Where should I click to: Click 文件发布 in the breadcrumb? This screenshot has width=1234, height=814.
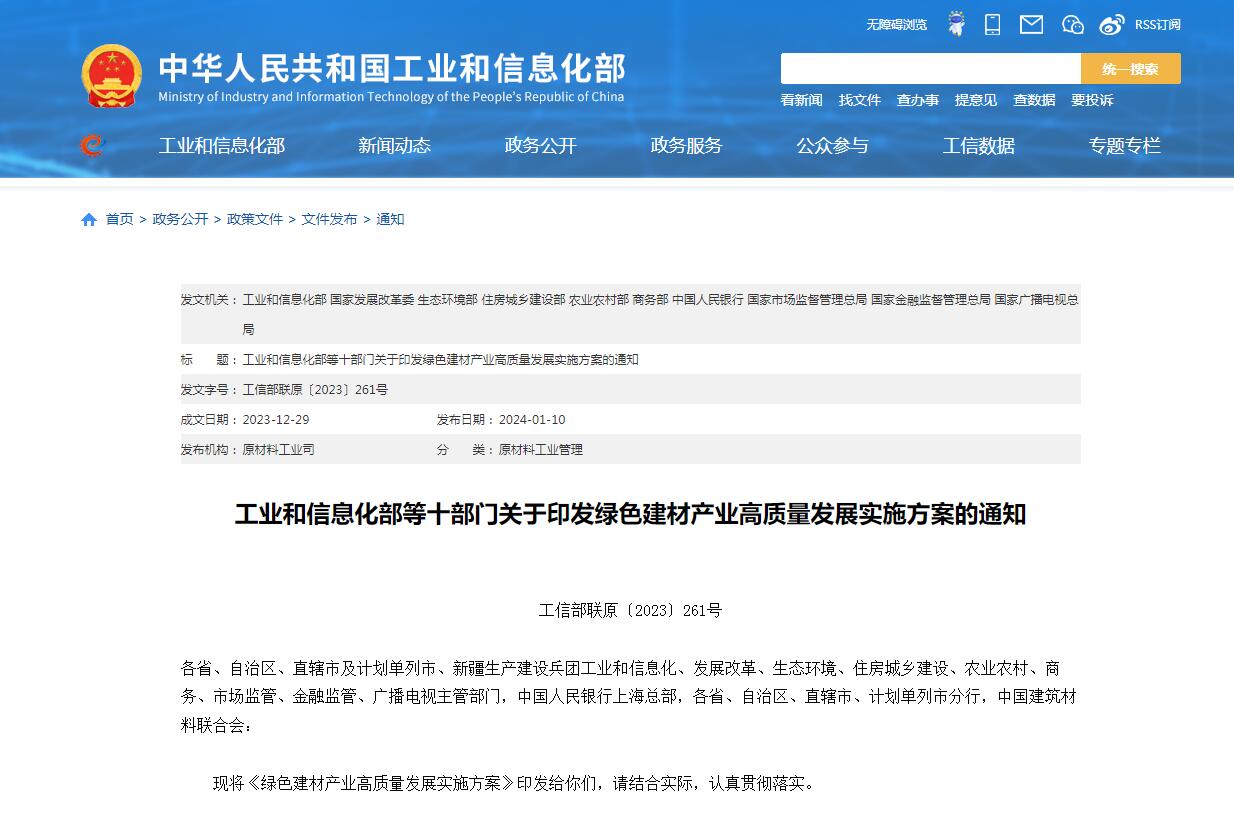click(x=329, y=219)
